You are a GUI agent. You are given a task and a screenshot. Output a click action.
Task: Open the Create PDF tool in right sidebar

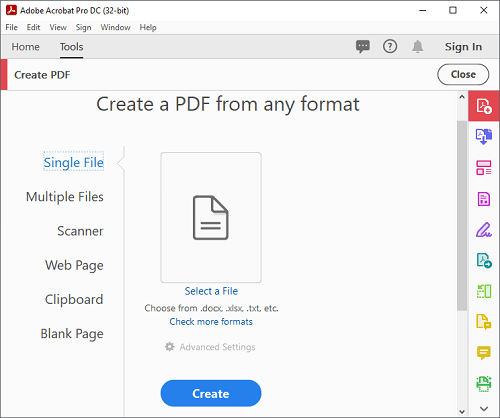(x=484, y=106)
